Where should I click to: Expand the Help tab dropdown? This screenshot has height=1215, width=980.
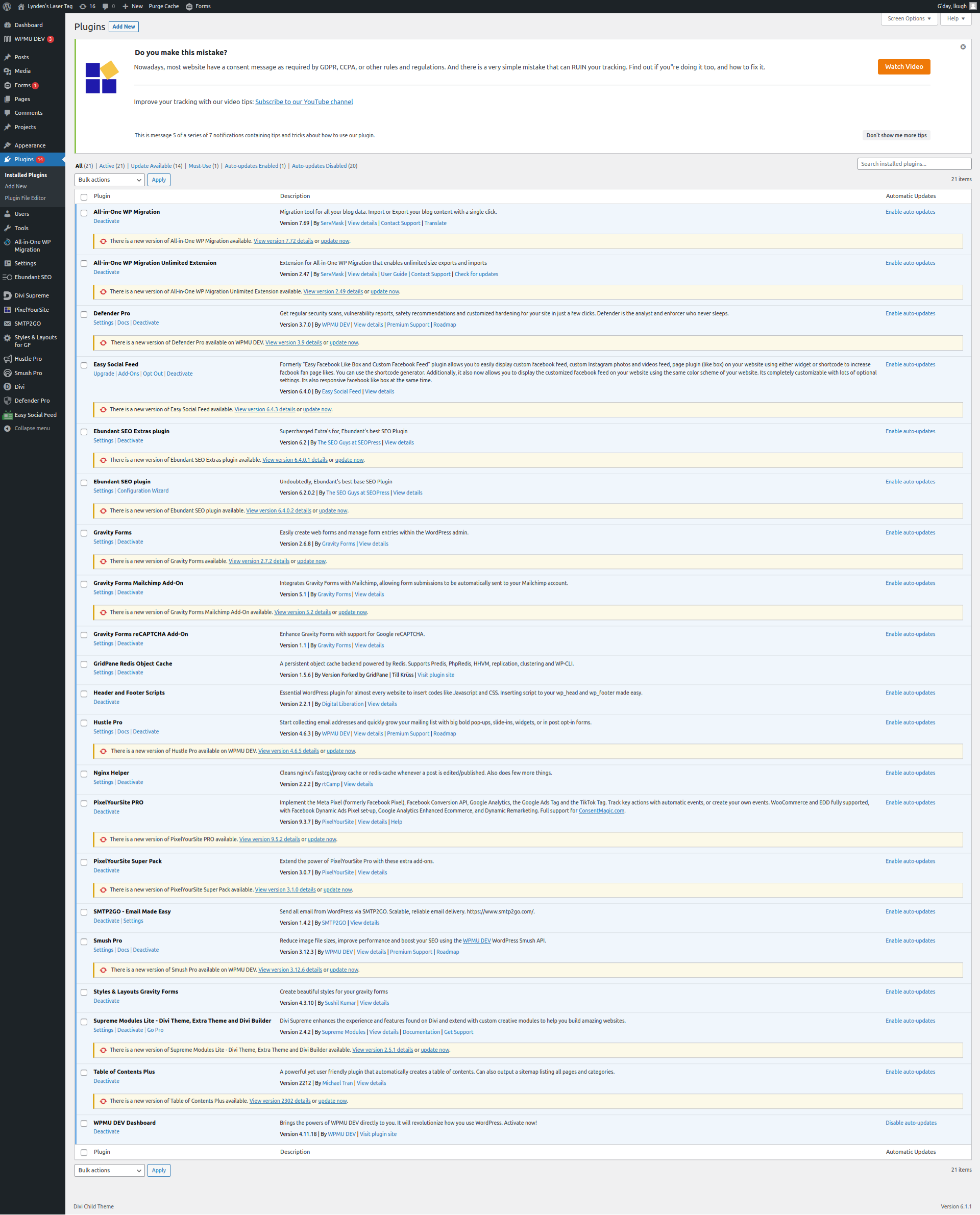955,18
